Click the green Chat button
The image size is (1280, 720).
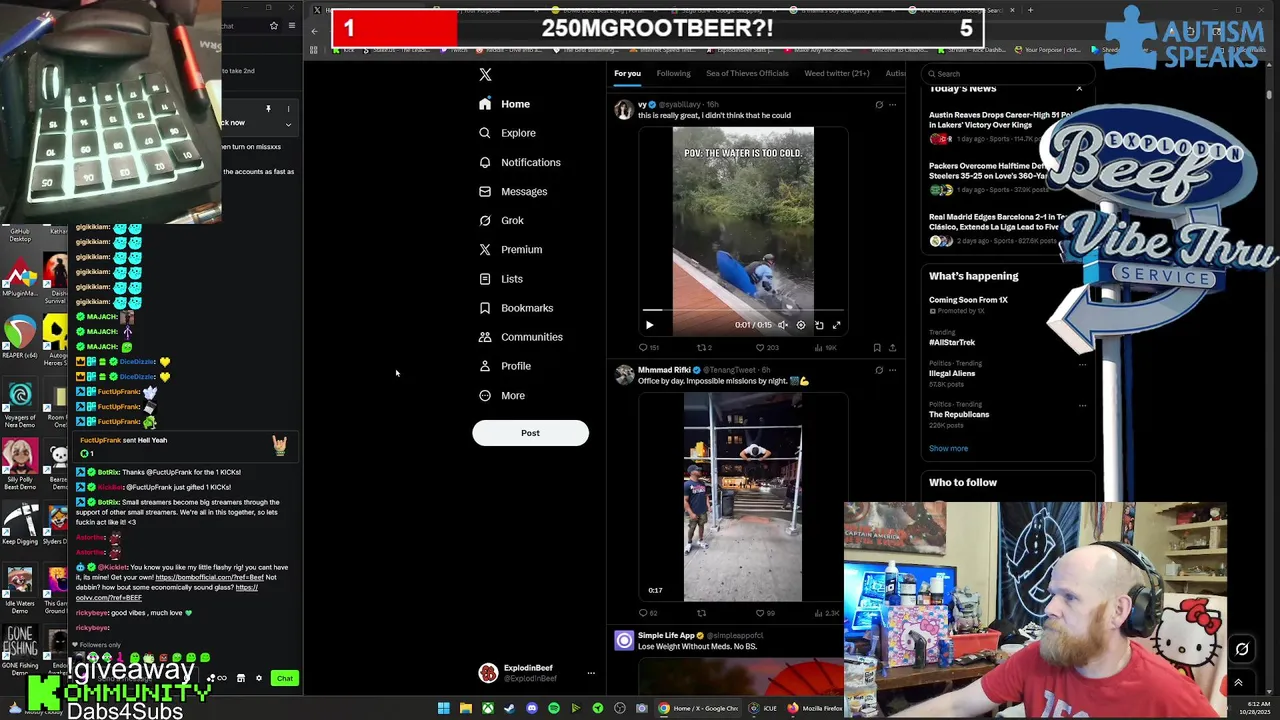click(285, 679)
